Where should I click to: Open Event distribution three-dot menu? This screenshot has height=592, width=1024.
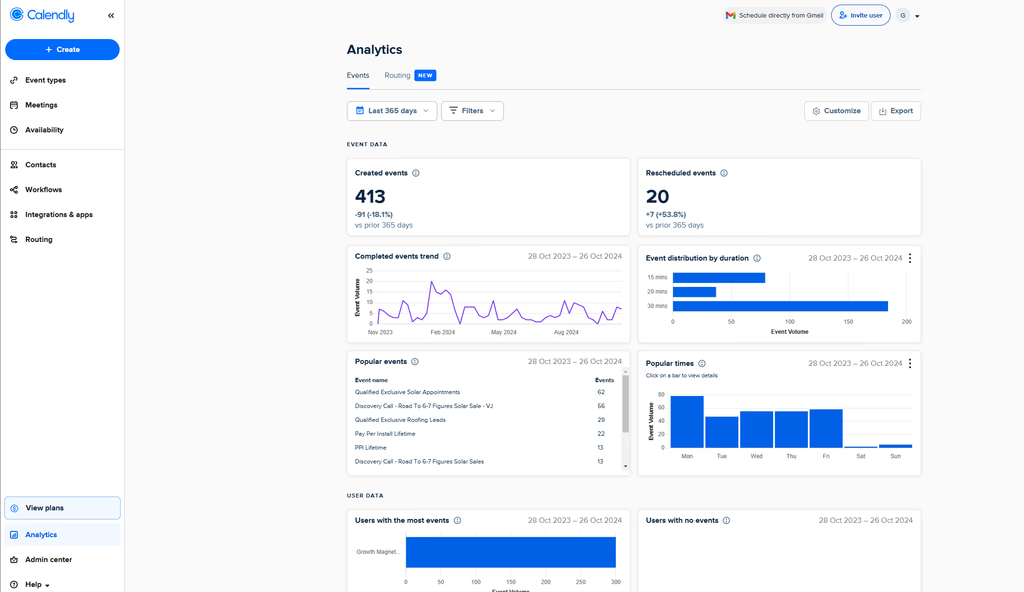coord(910,259)
